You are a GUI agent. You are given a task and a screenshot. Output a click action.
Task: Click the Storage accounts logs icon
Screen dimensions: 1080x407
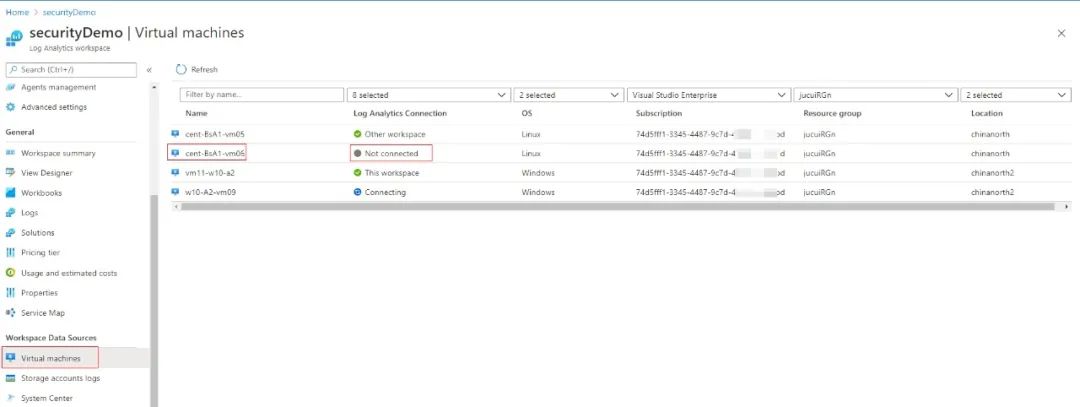[x=10, y=378]
